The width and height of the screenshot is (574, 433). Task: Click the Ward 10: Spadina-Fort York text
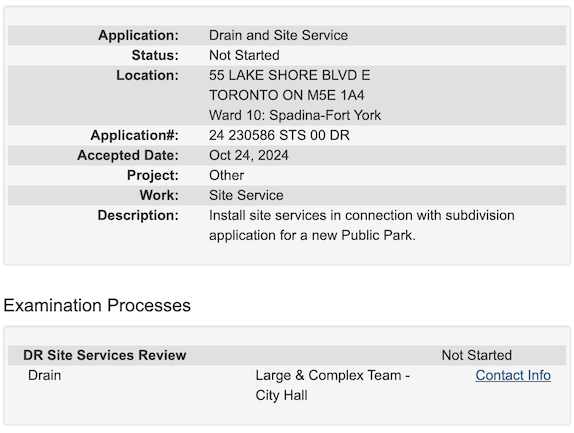click(x=295, y=115)
